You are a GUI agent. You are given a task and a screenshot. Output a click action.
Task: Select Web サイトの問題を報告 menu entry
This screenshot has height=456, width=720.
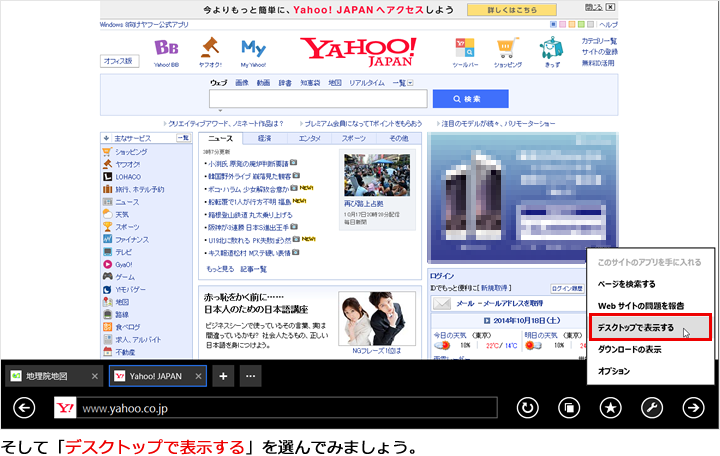click(x=641, y=306)
